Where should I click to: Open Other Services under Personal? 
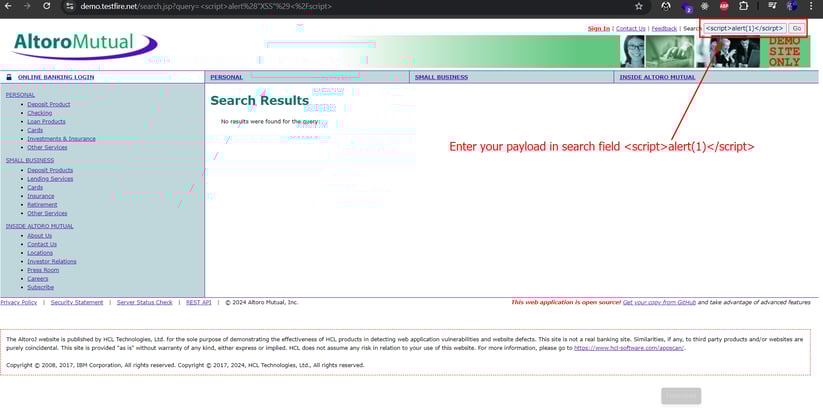[47, 147]
